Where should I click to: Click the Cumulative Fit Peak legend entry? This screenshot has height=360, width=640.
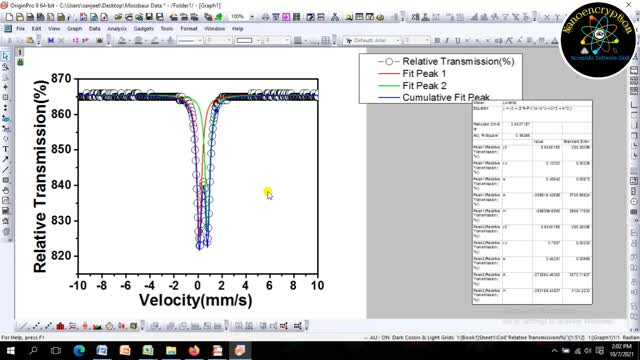(x=446, y=98)
